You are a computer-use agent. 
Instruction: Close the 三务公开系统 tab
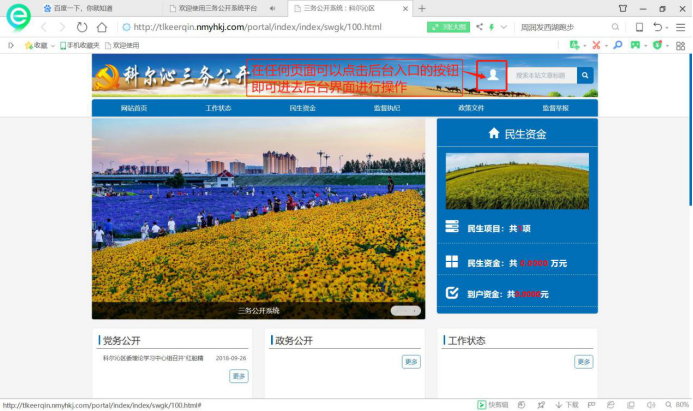pos(405,8)
